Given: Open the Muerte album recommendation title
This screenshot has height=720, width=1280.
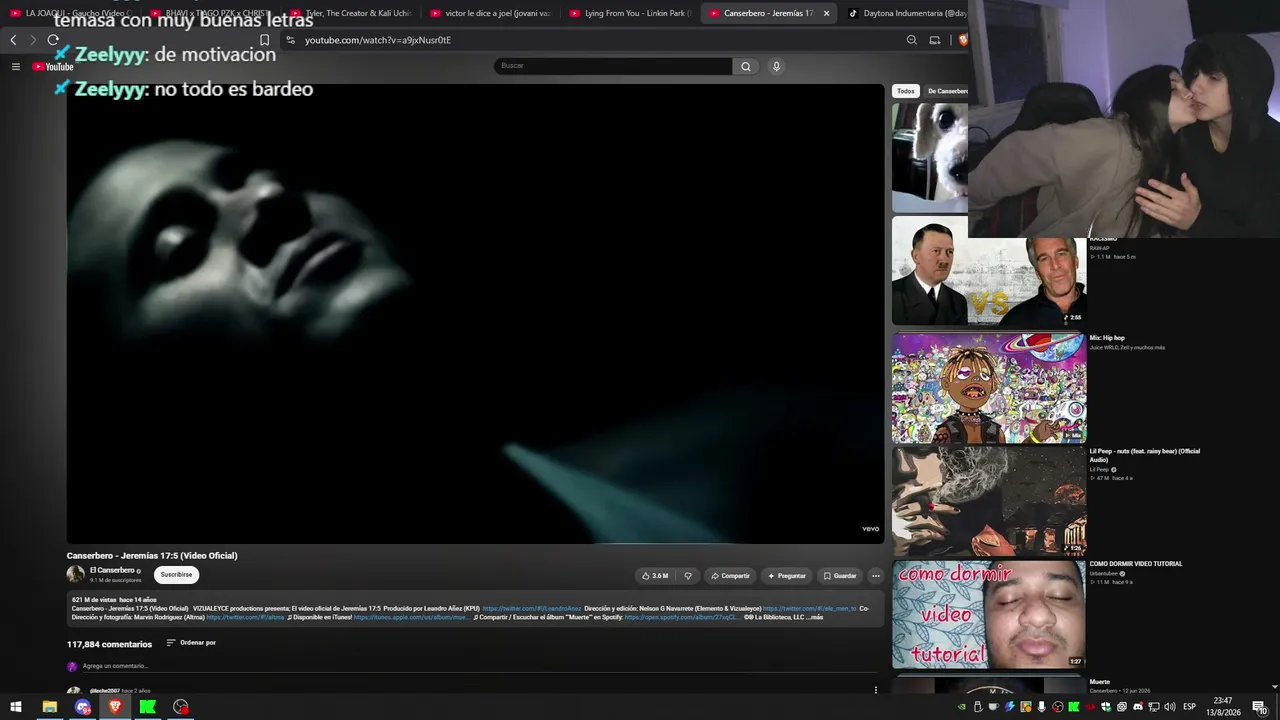Looking at the screenshot, I should 1100,682.
